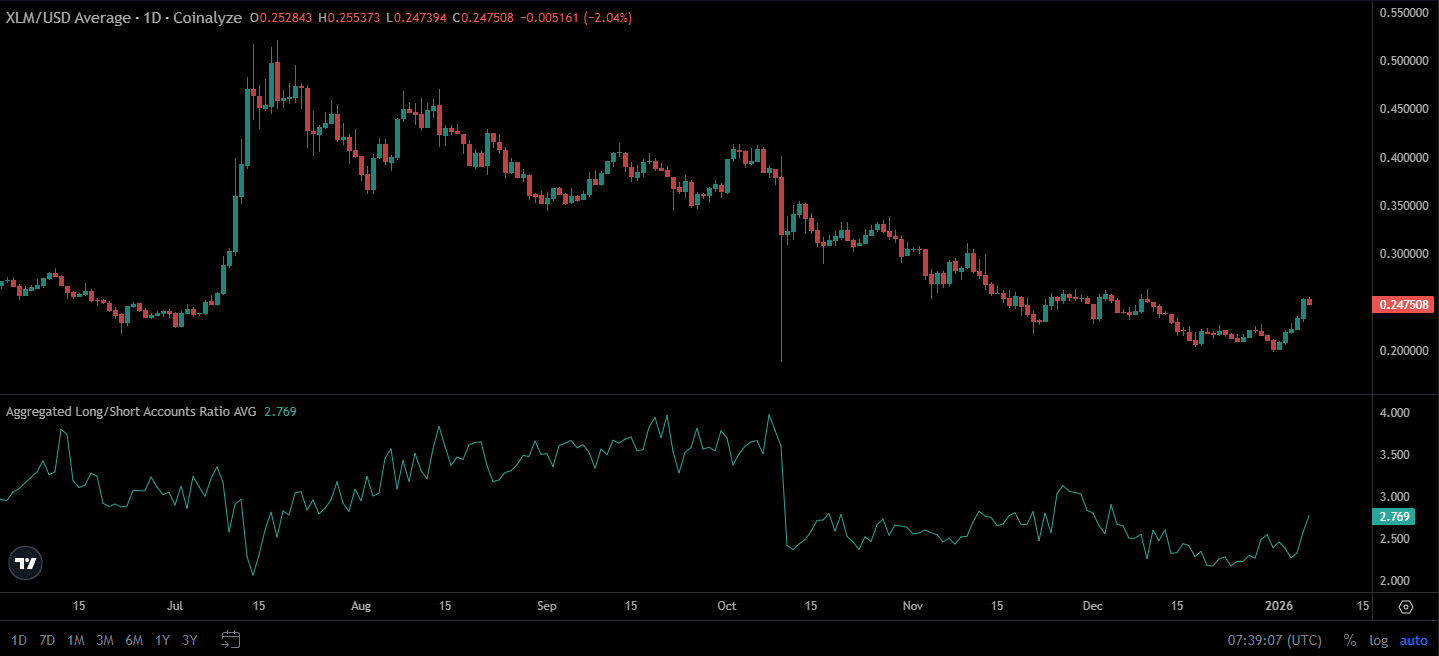Open chart settings gear icon
The width and height of the screenshot is (1439, 656).
(1406, 607)
